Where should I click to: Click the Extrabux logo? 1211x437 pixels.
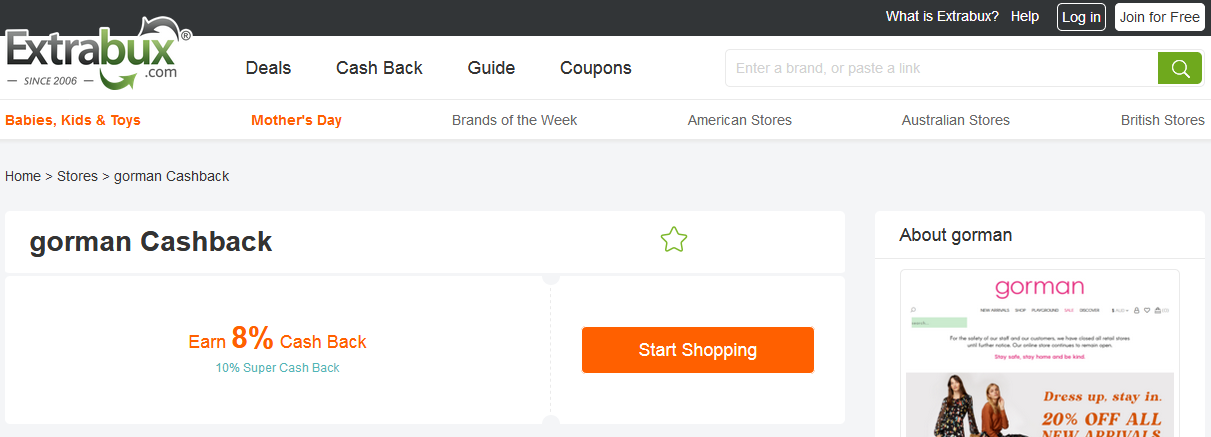tap(97, 55)
